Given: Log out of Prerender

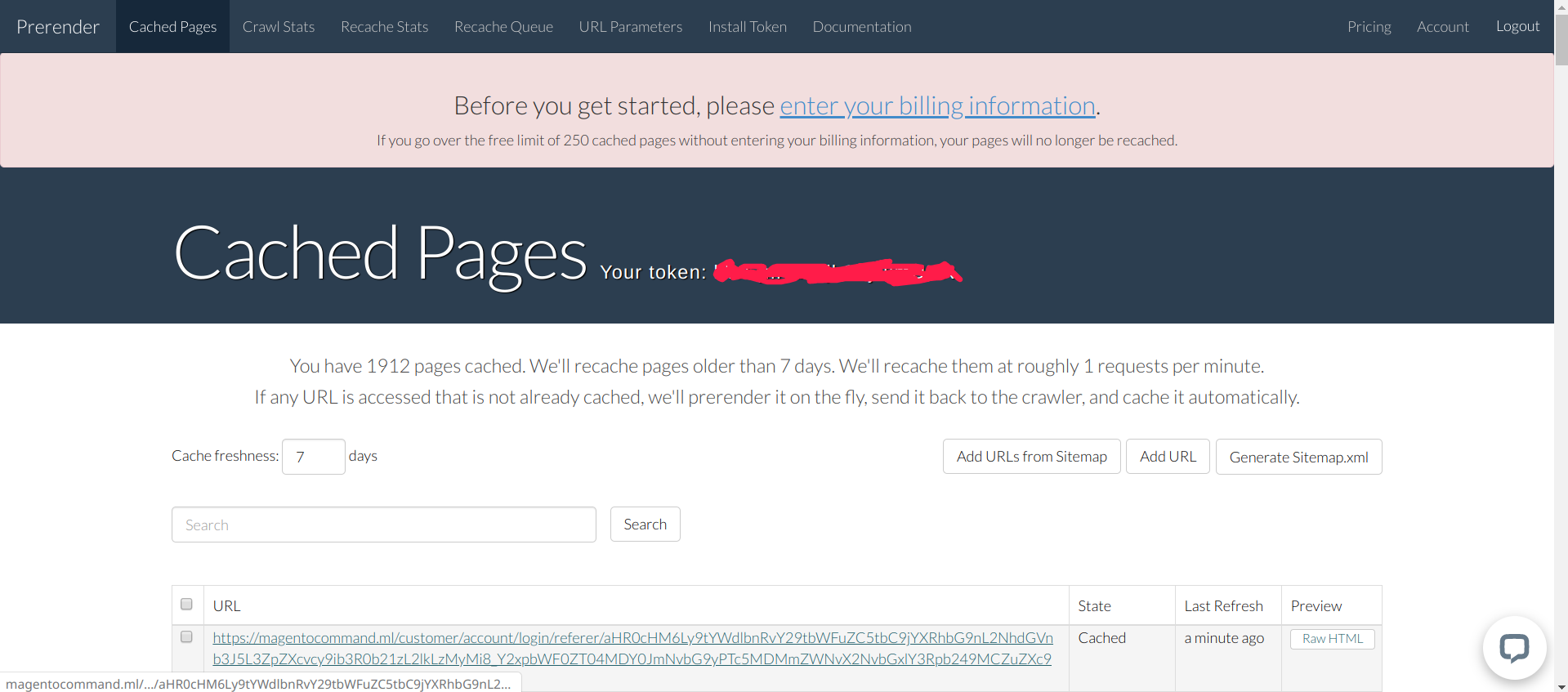Looking at the screenshot, I should pyautogui.click(x=1517, y=27).
